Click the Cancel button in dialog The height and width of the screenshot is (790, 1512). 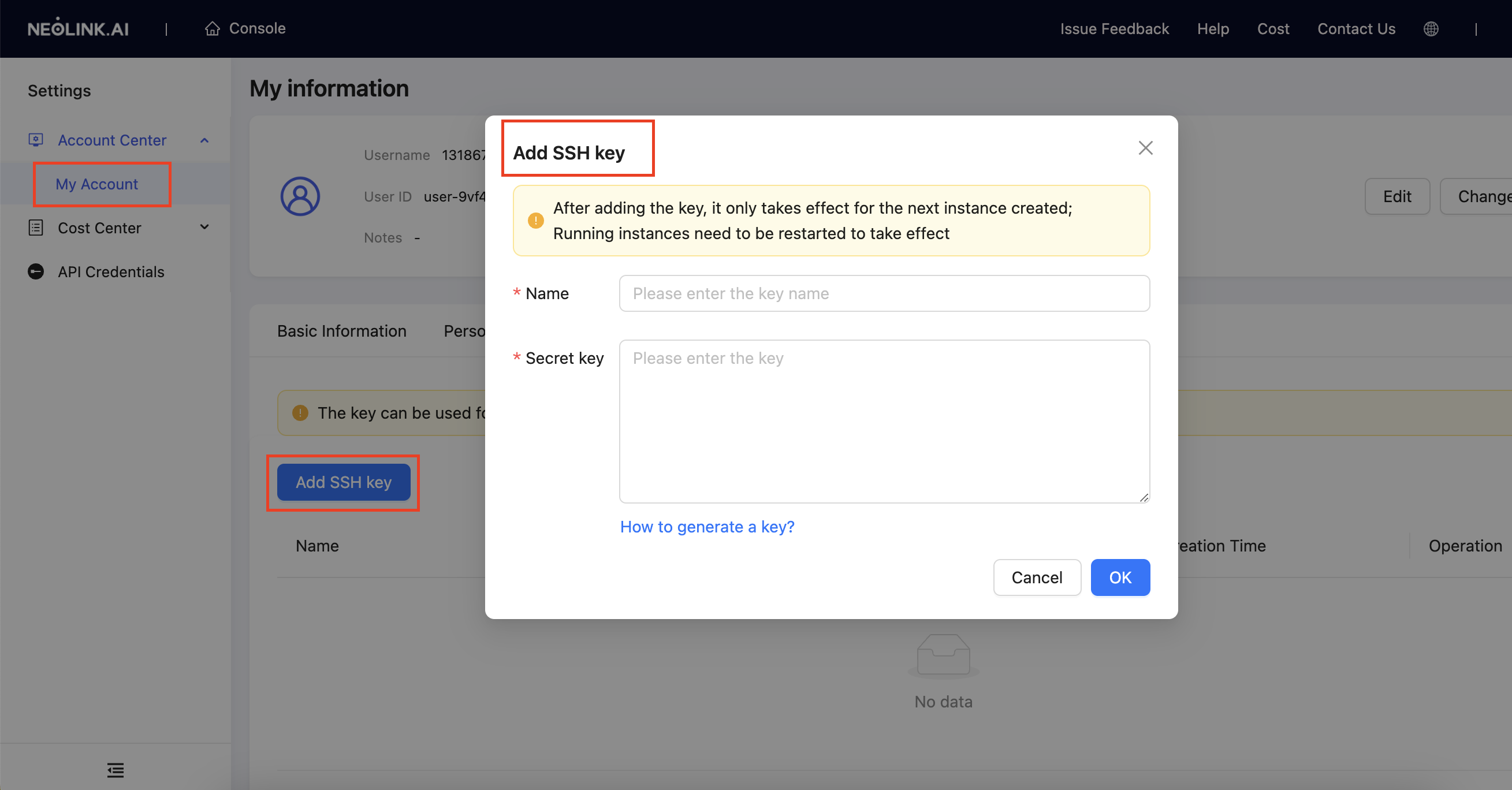[1037, 577]
